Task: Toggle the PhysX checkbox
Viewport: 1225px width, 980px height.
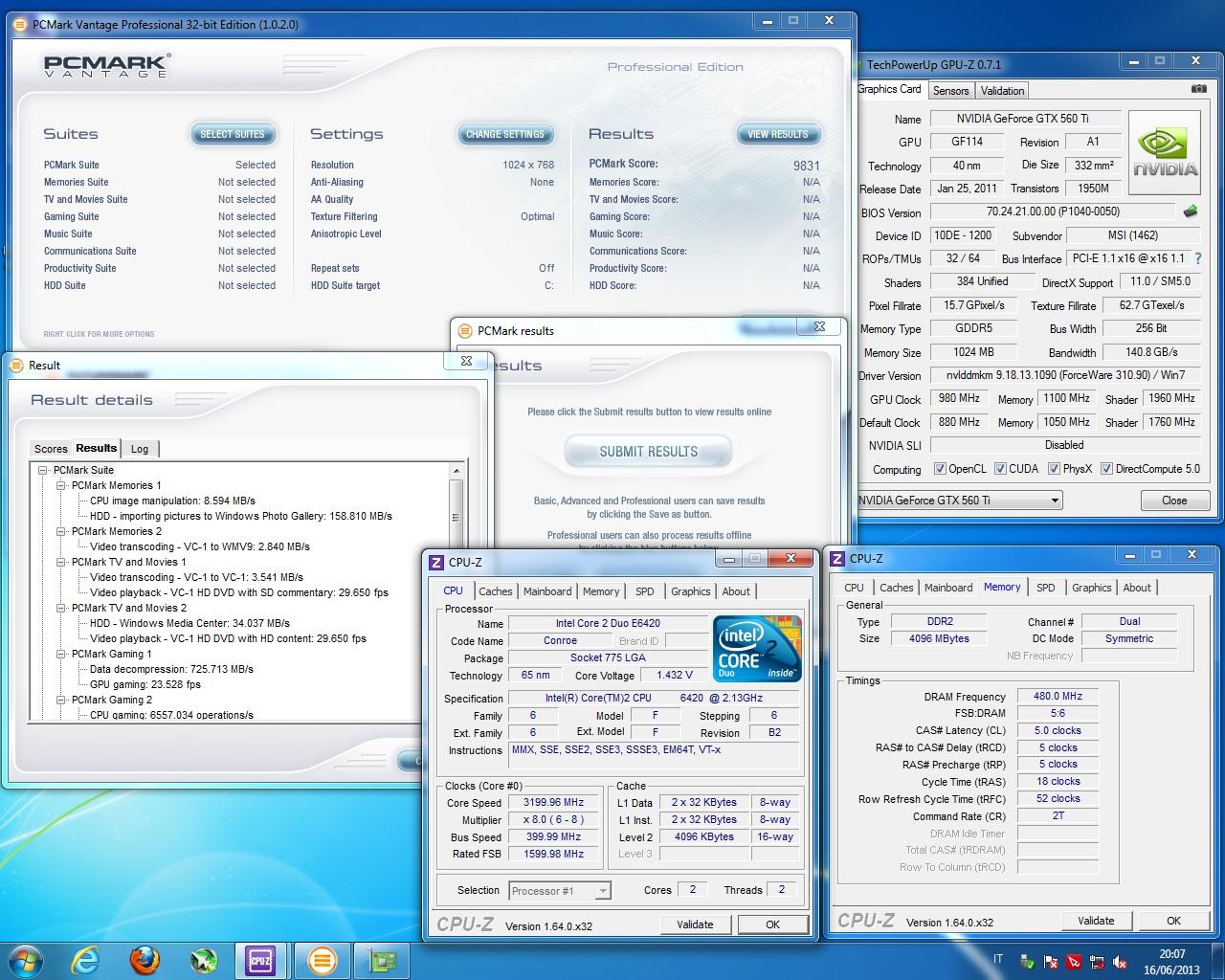Action: pyautogui.click(x=1054, y=469)
